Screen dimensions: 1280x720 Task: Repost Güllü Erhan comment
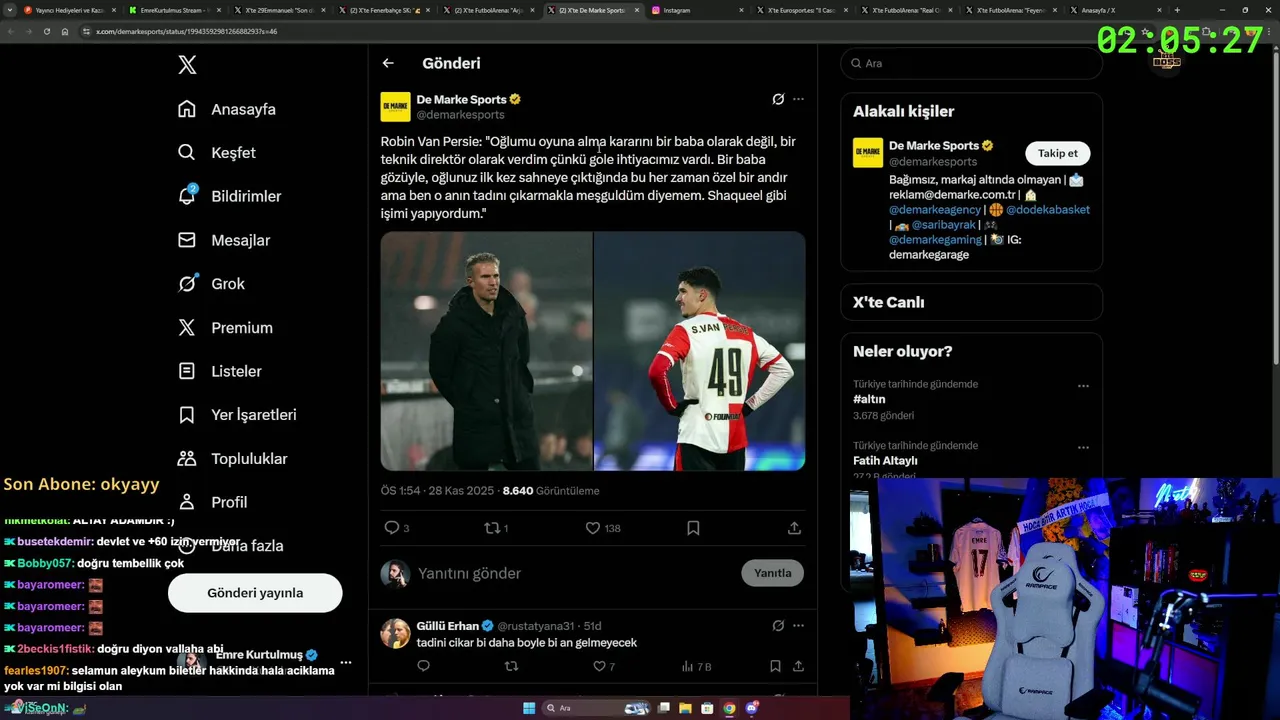coord(511,666)
